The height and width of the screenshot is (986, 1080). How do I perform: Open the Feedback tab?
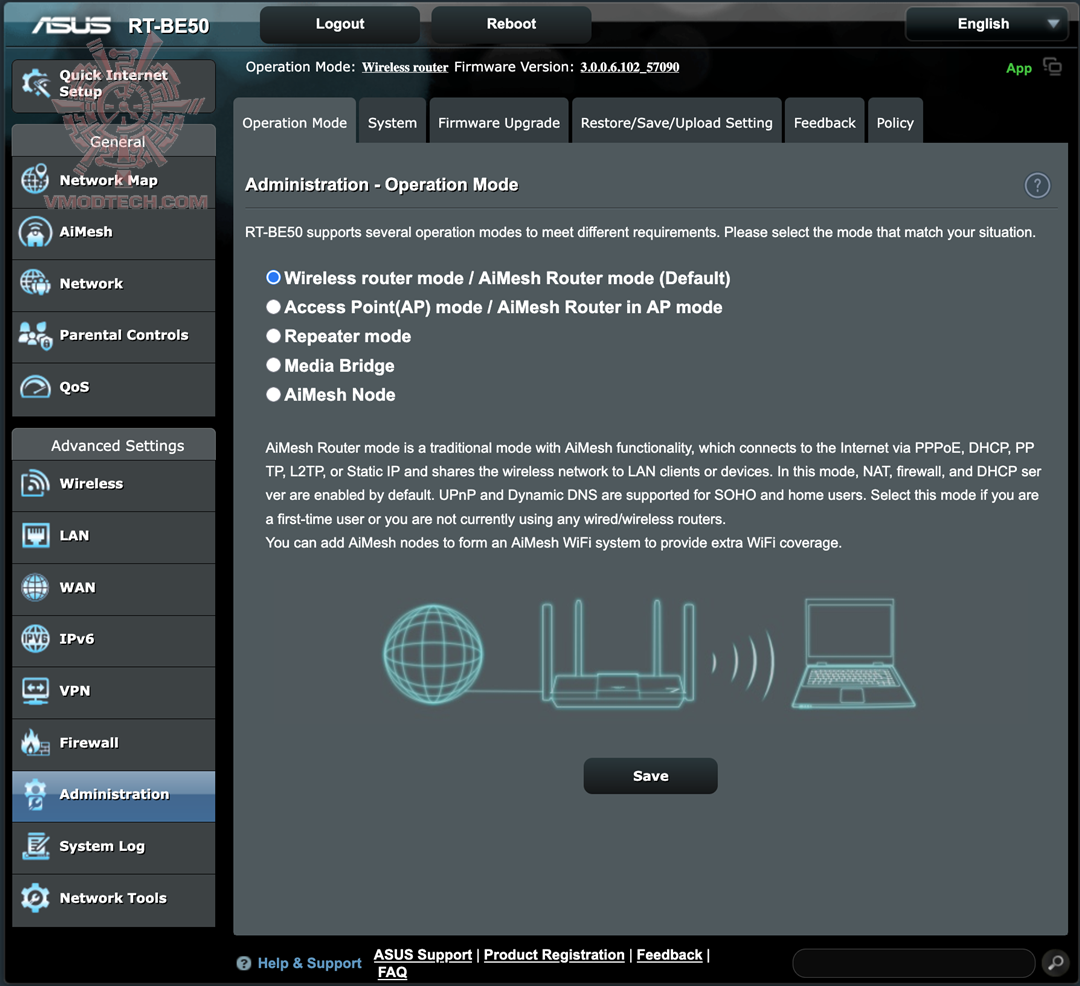tap(824, 122)
